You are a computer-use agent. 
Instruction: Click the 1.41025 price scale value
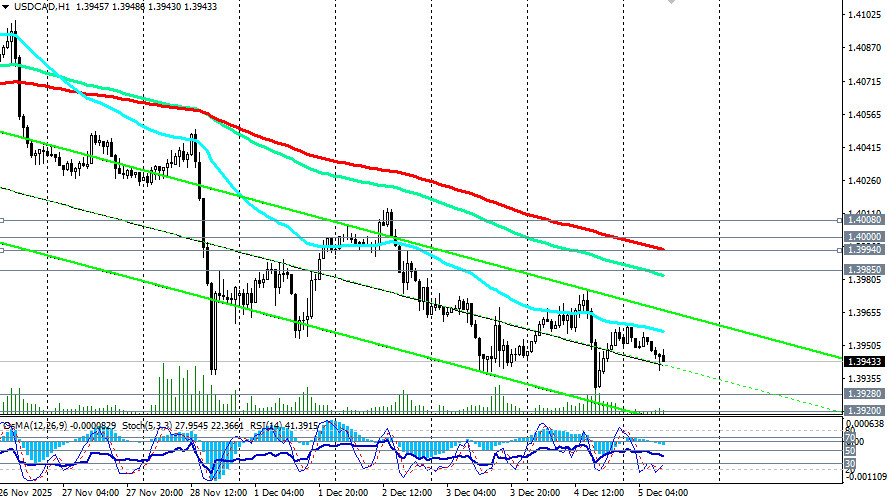(x=865, y=15)
